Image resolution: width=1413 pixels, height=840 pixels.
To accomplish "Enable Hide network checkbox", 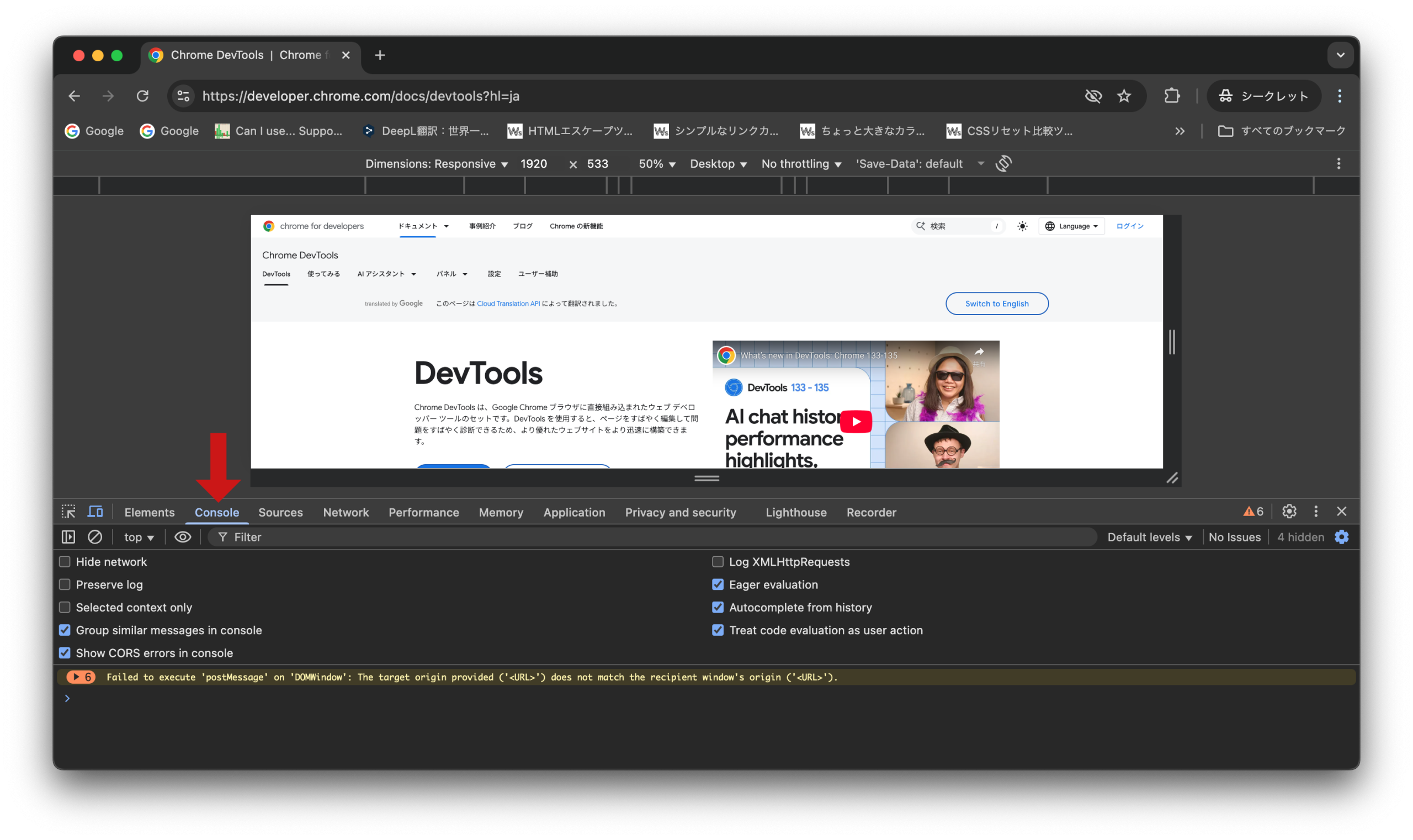I will [65, 561].
